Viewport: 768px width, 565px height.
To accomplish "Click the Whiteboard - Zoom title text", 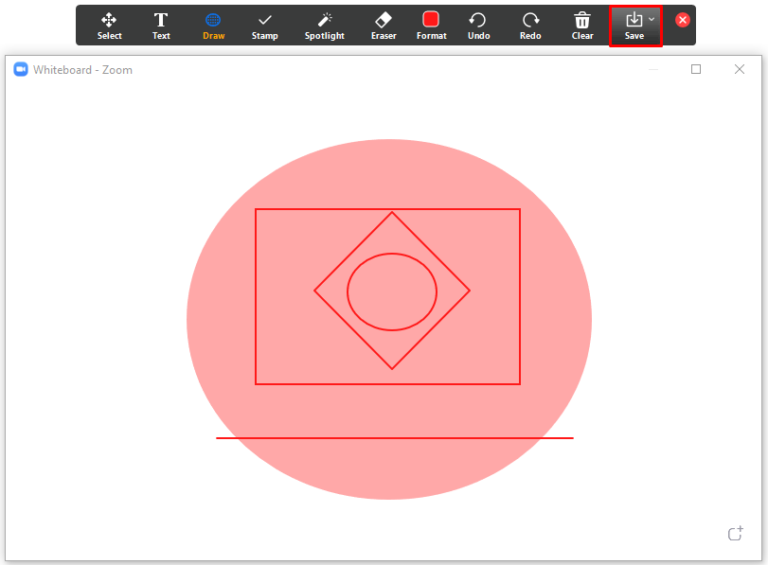I will 83,70.
